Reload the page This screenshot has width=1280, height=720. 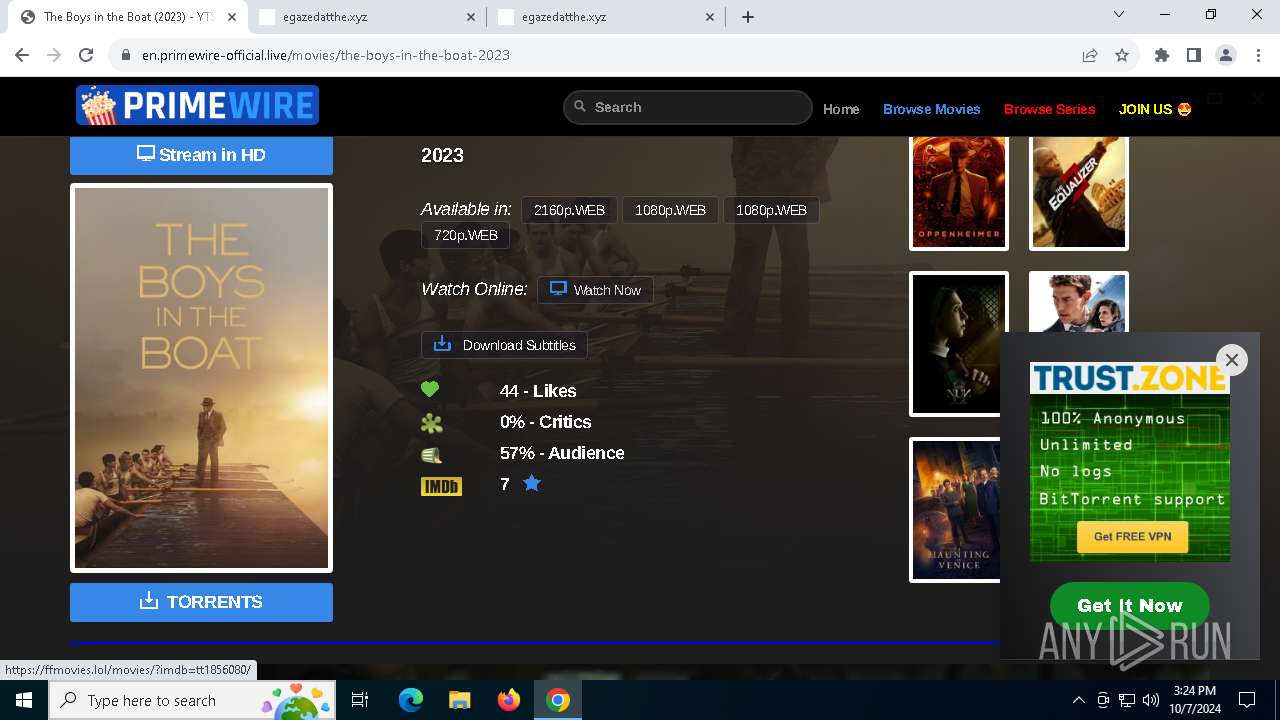(86, 55)
